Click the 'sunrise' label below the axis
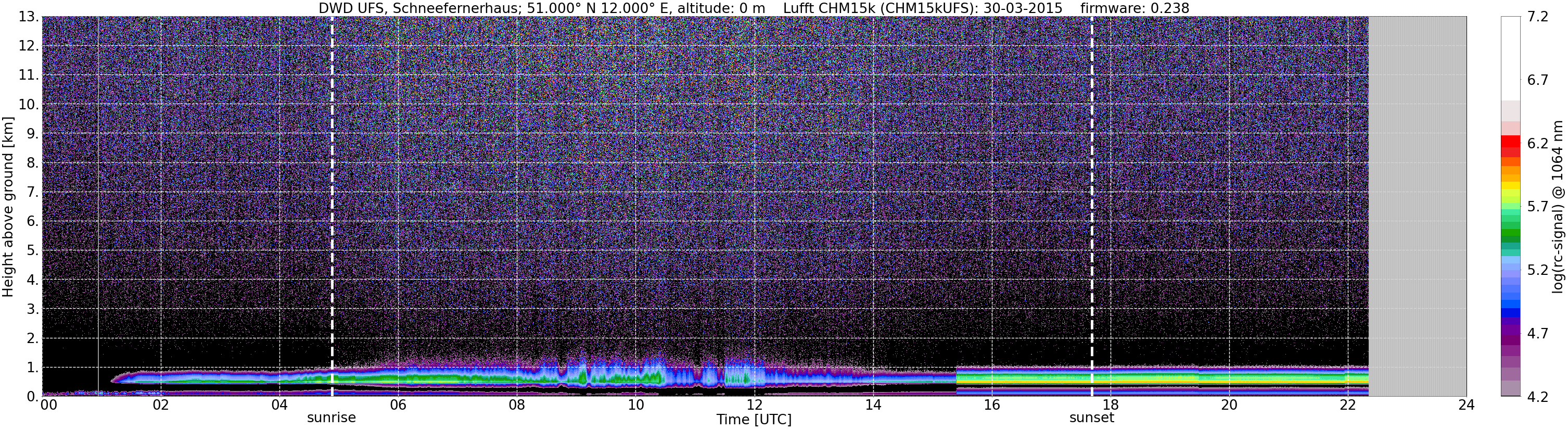The width and height of the screenshot is (1568, 430). pyautogui.click(x=331, y=418)
